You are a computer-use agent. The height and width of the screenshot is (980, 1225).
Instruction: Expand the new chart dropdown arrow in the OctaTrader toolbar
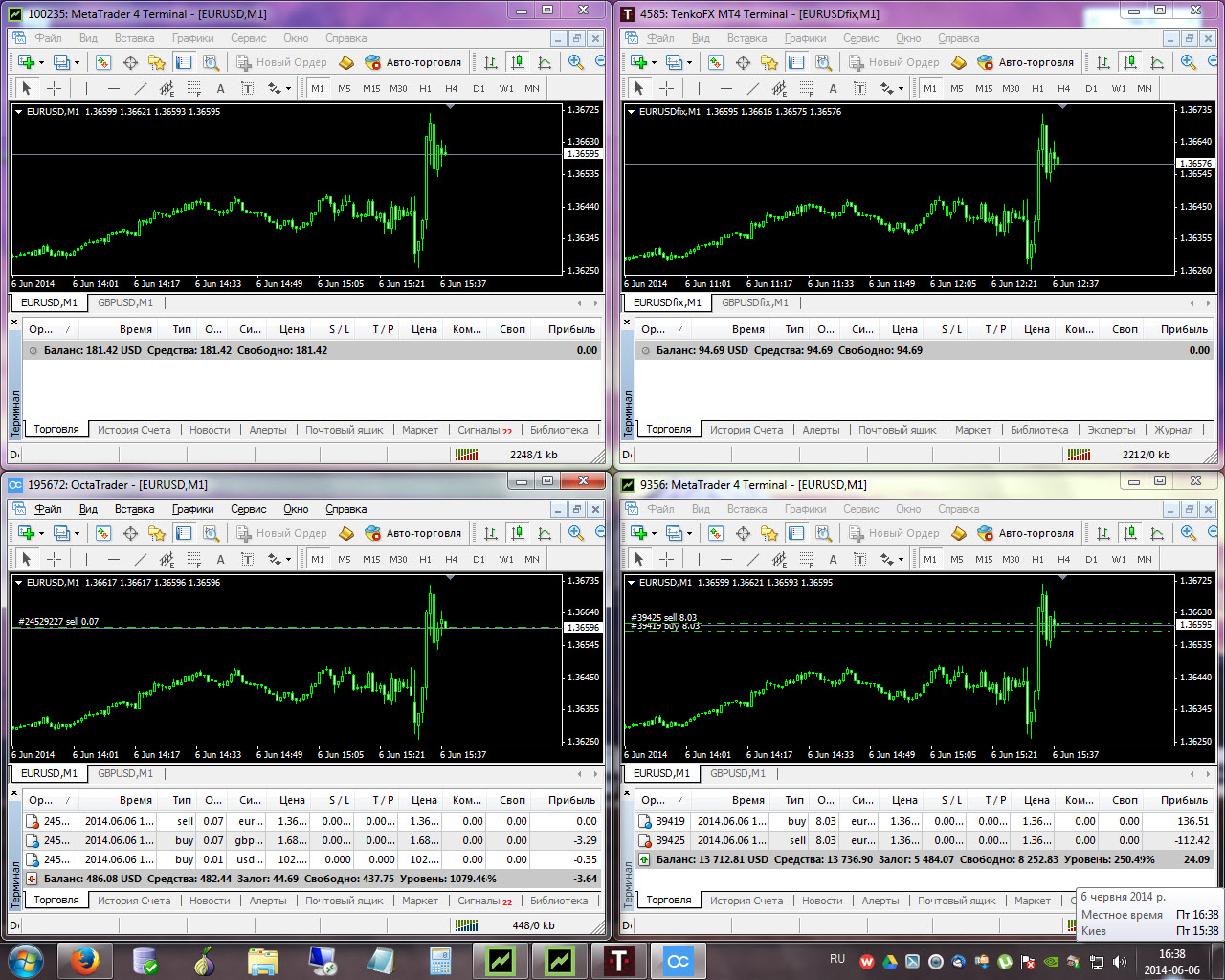pos(41,533)
